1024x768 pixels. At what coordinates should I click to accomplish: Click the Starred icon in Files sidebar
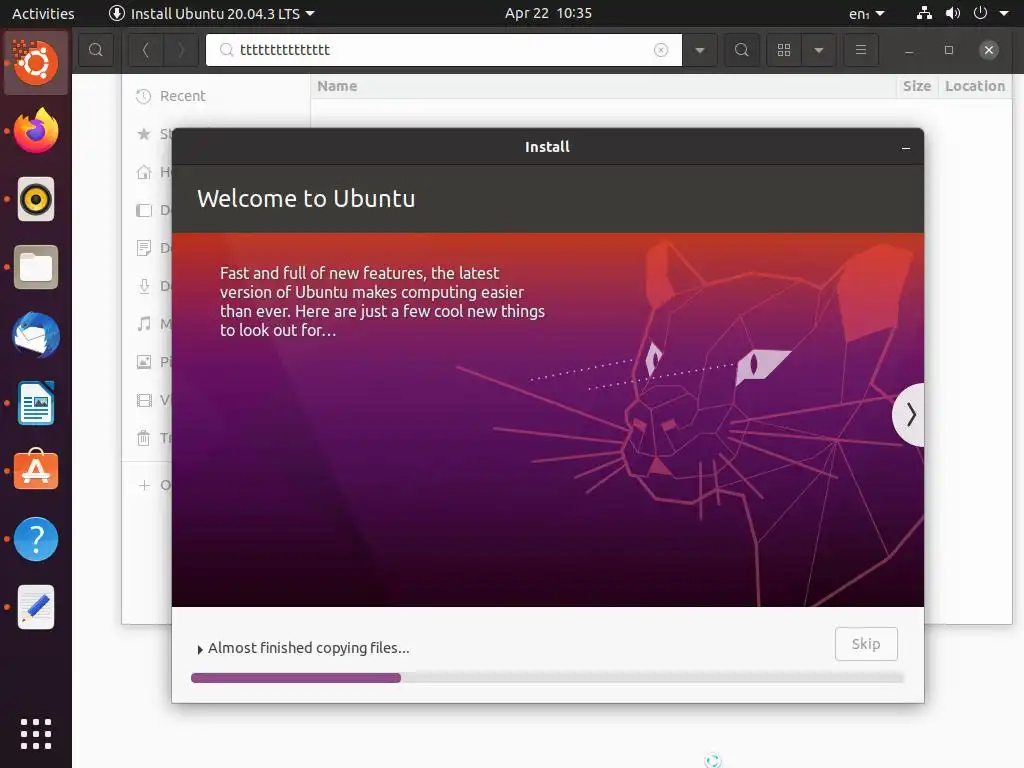click(x=144, y=134)
